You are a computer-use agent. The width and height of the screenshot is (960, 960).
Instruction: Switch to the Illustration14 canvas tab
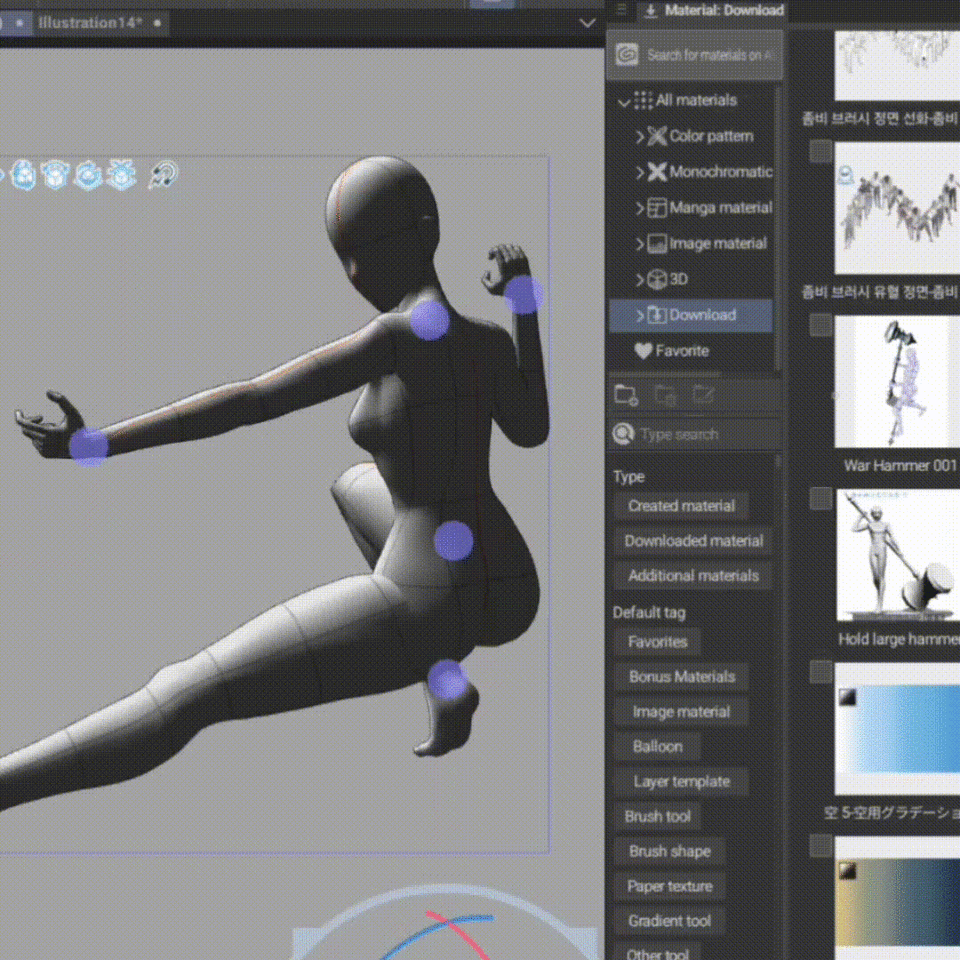[x=89, y=23]
